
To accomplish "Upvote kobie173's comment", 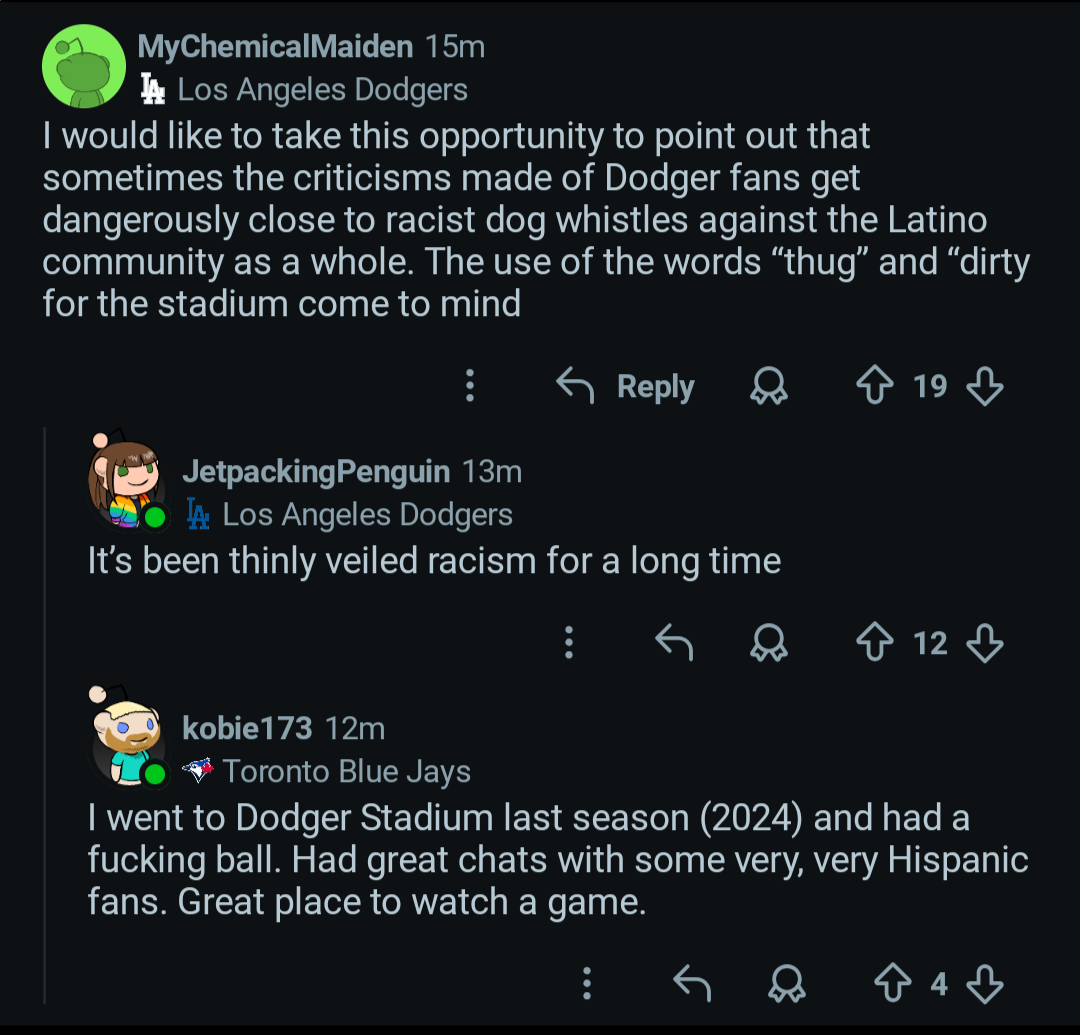I will pyautogui.click(x=893, y=984).
